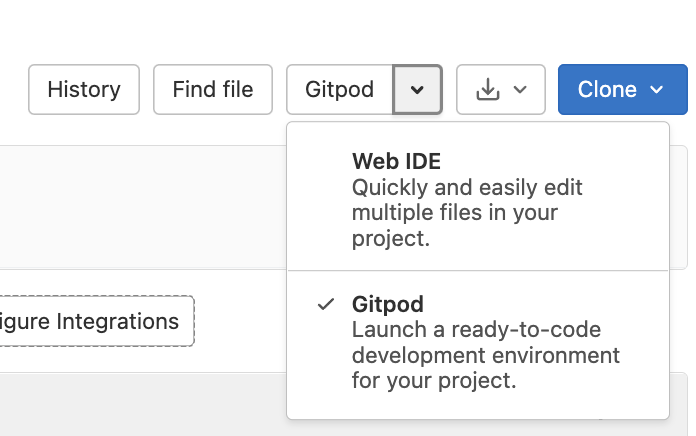696x436 pixels.
Task: Click the chevron inside the Clone button
Action: pyautogui.click(x=657, y=90)
